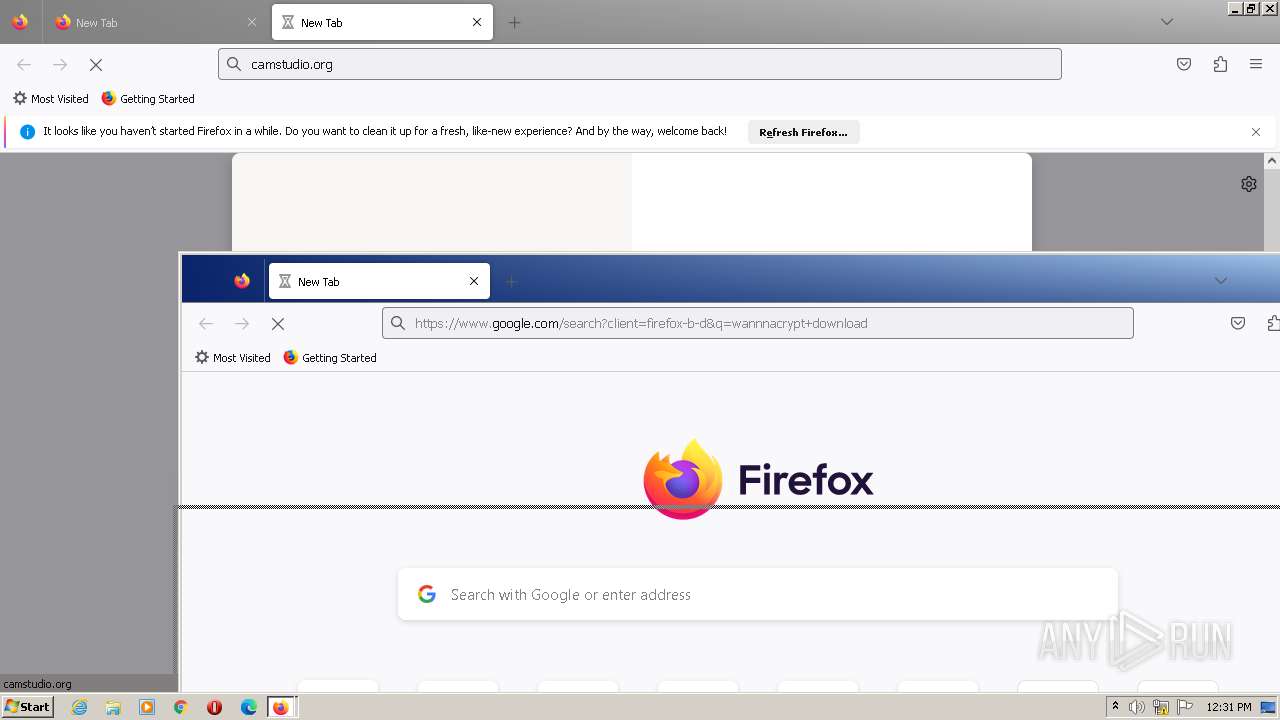Open Most Visited bookmarks in back window
The height and width of the screenshot is (720, 1280).
[50, 99]
